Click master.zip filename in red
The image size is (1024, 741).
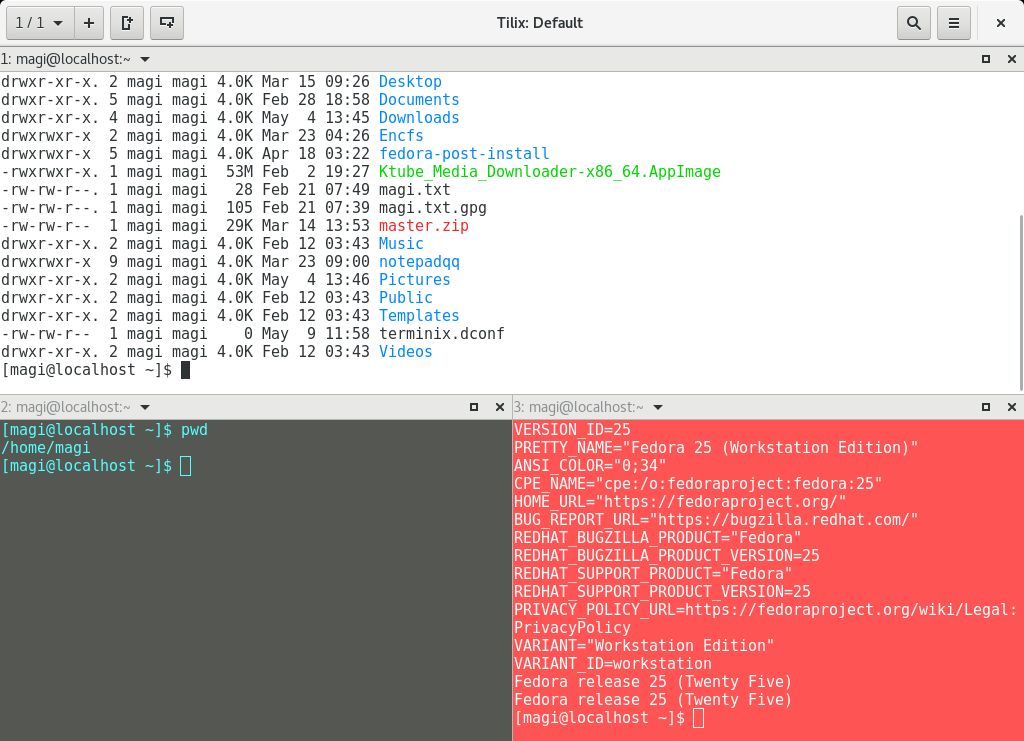[424, 226]
